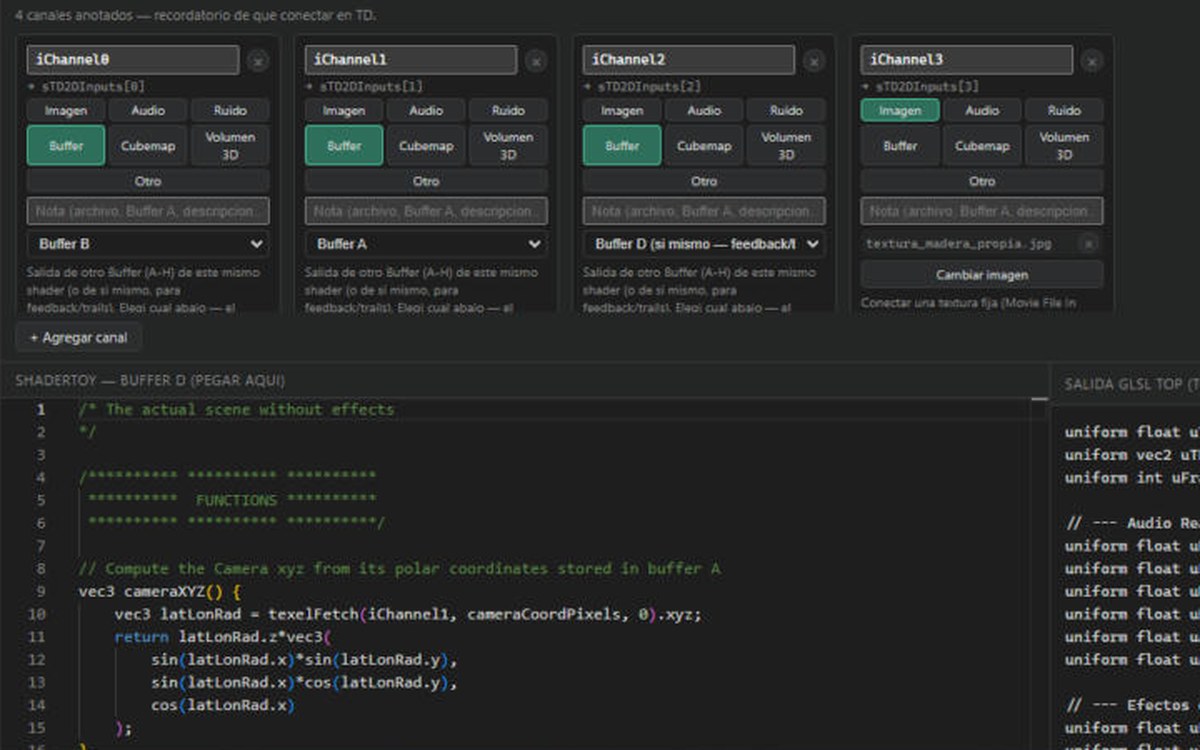Select Buffer type for iChannel2
Image resolution: width=1200 pixels, height=750 pixels.
[x=621, y=145]
